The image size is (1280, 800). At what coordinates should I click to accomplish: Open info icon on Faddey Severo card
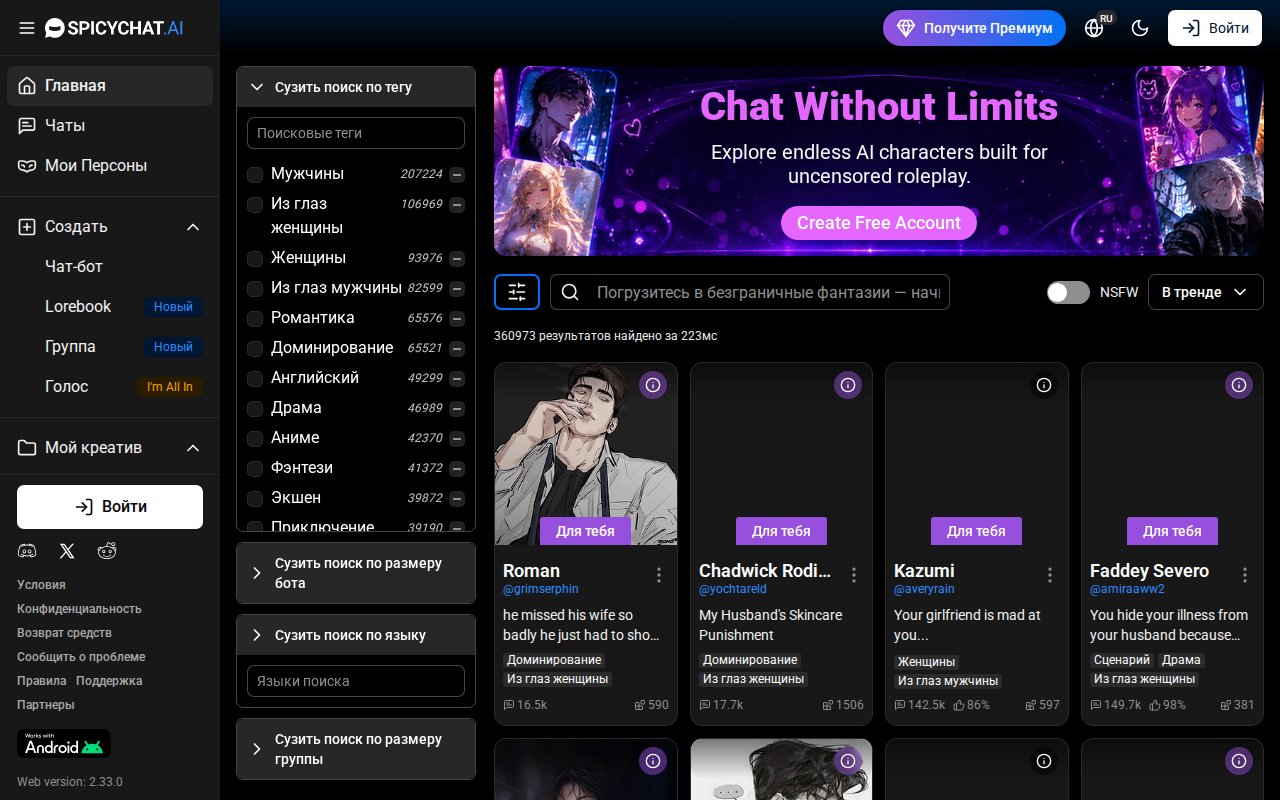[1239, 385]
